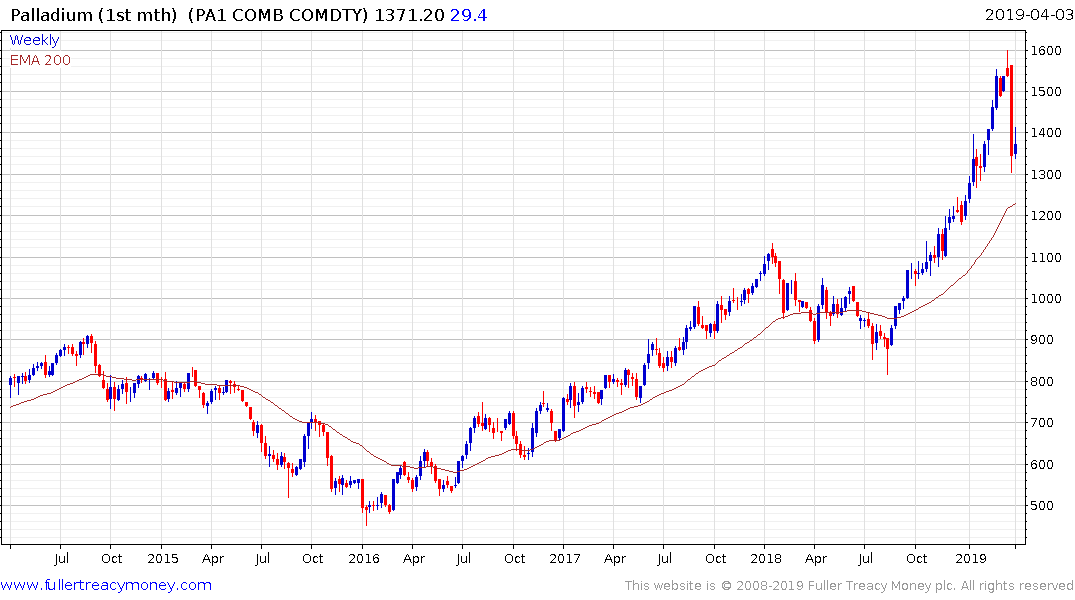Click the 800 price axis label

point(1042,382)
